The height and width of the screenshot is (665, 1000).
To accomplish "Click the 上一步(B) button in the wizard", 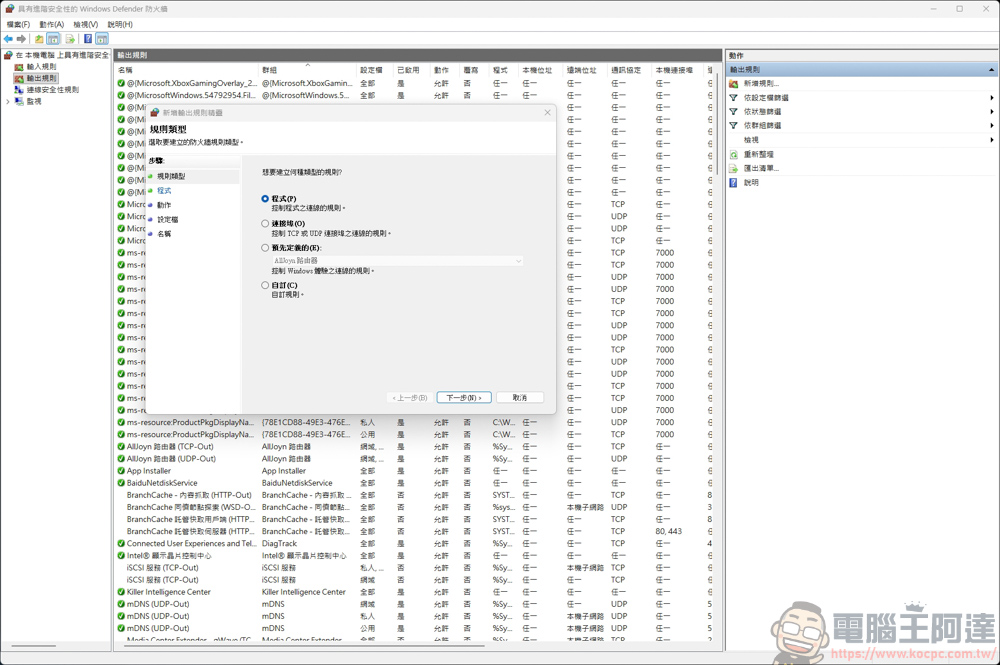I will pos(409,398).
